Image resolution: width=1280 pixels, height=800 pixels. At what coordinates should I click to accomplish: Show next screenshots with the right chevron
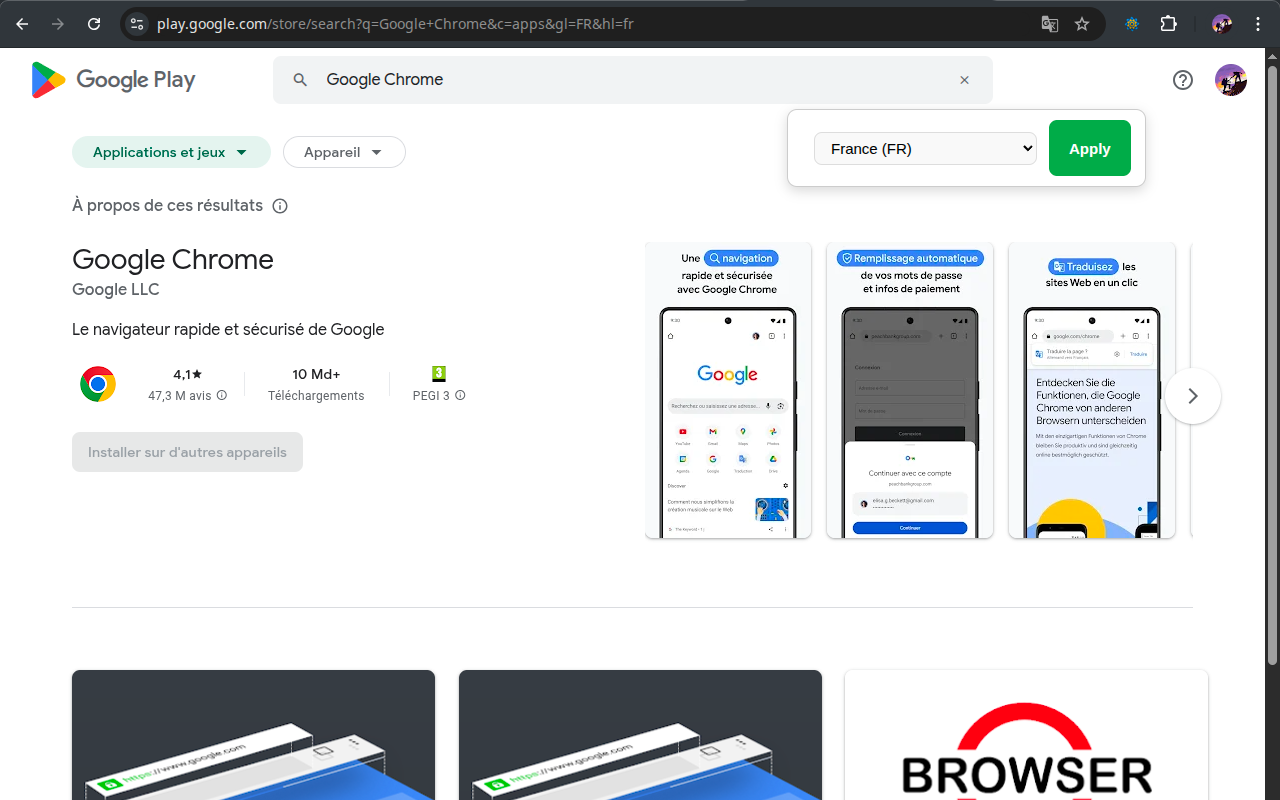(1192, 396)
